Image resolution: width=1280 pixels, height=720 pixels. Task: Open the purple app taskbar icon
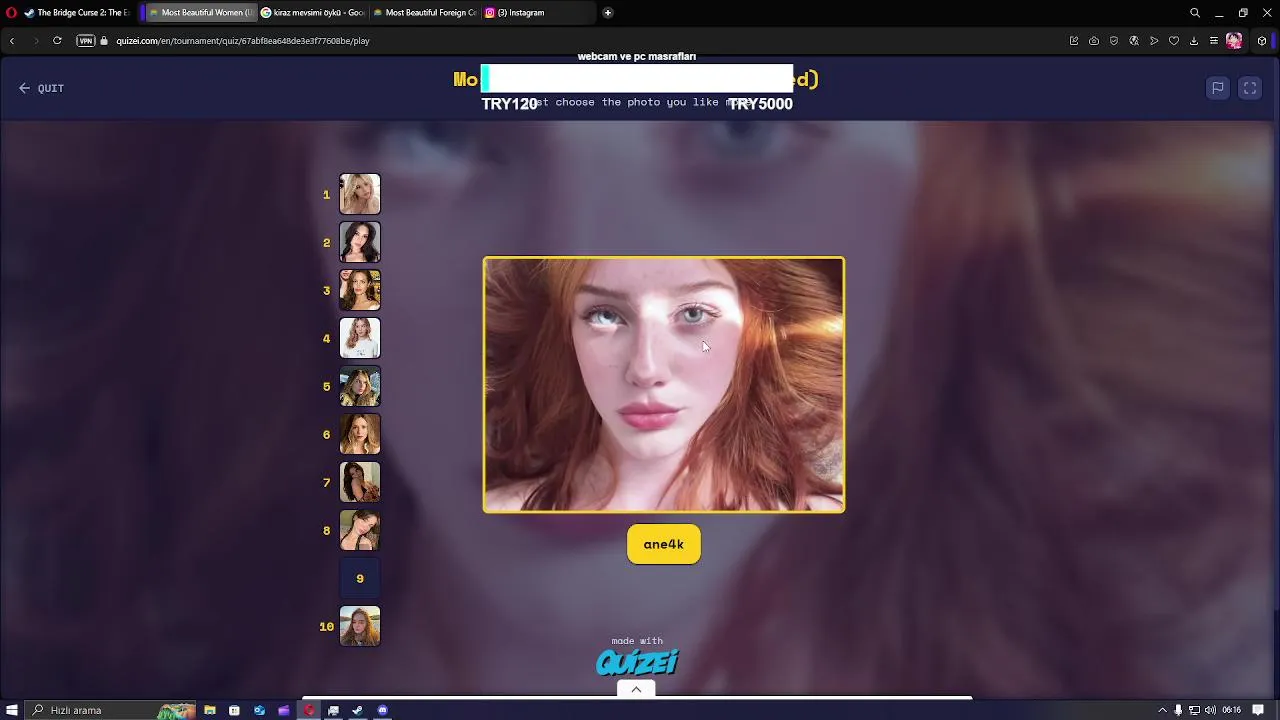point(284,710)
